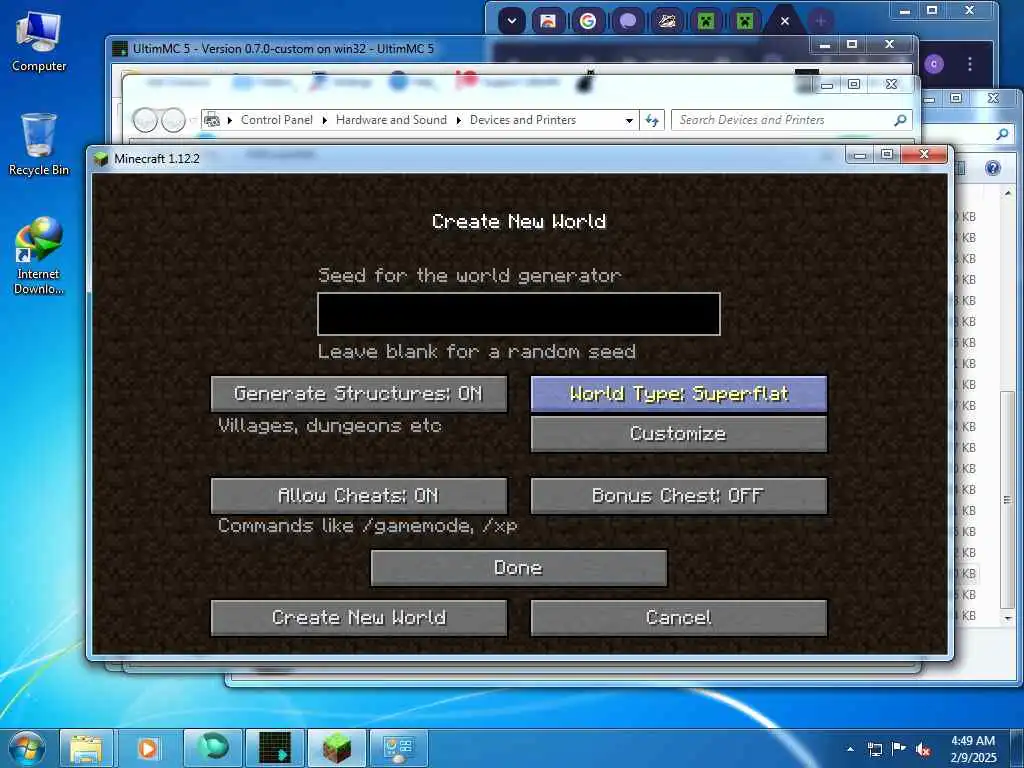Screen dimensions: 1024x768
Task: Open Control Panel devices taskbar icon
Action: (x=399, y=748)
